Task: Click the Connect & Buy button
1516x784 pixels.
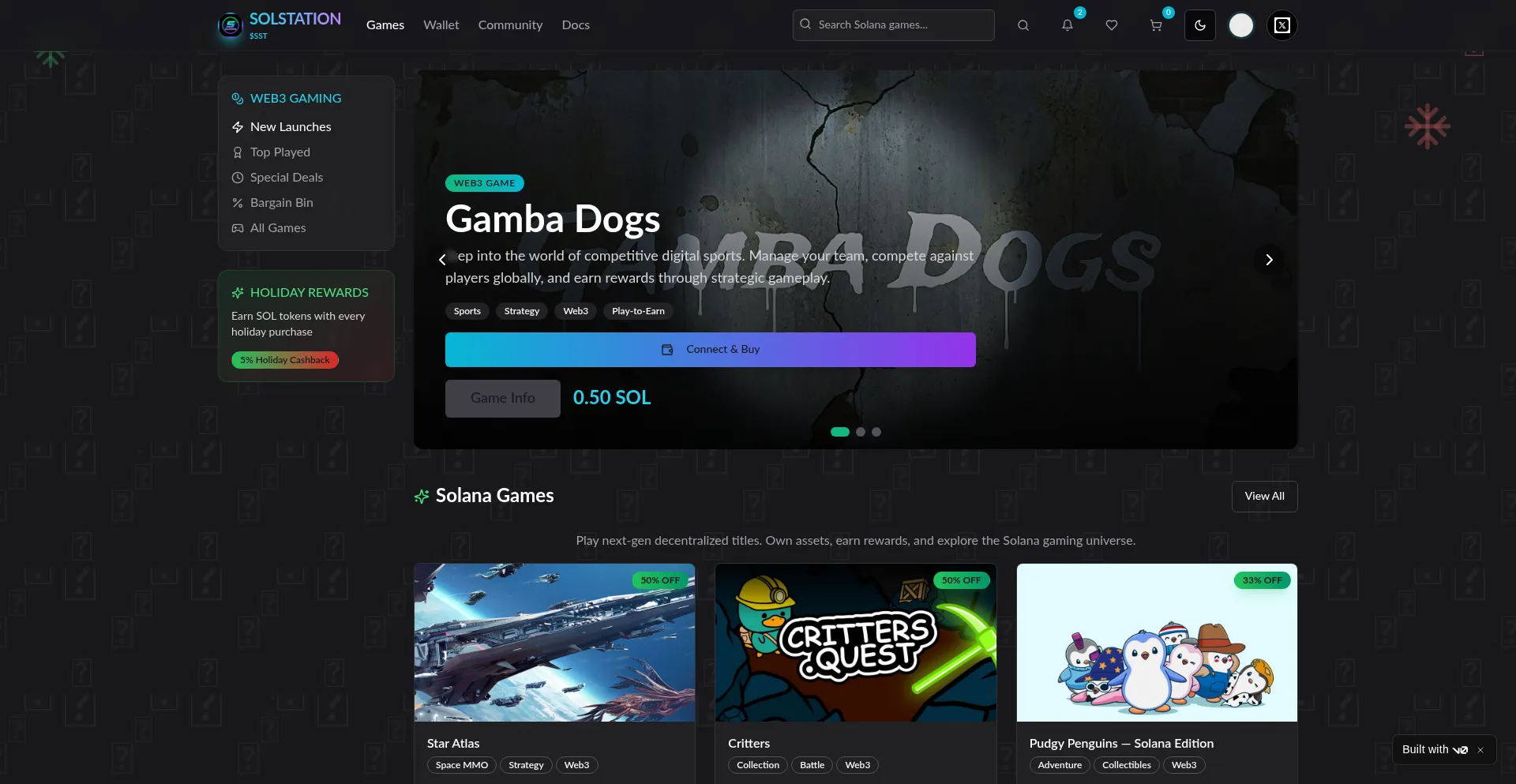Action: [x=711, y=350]
